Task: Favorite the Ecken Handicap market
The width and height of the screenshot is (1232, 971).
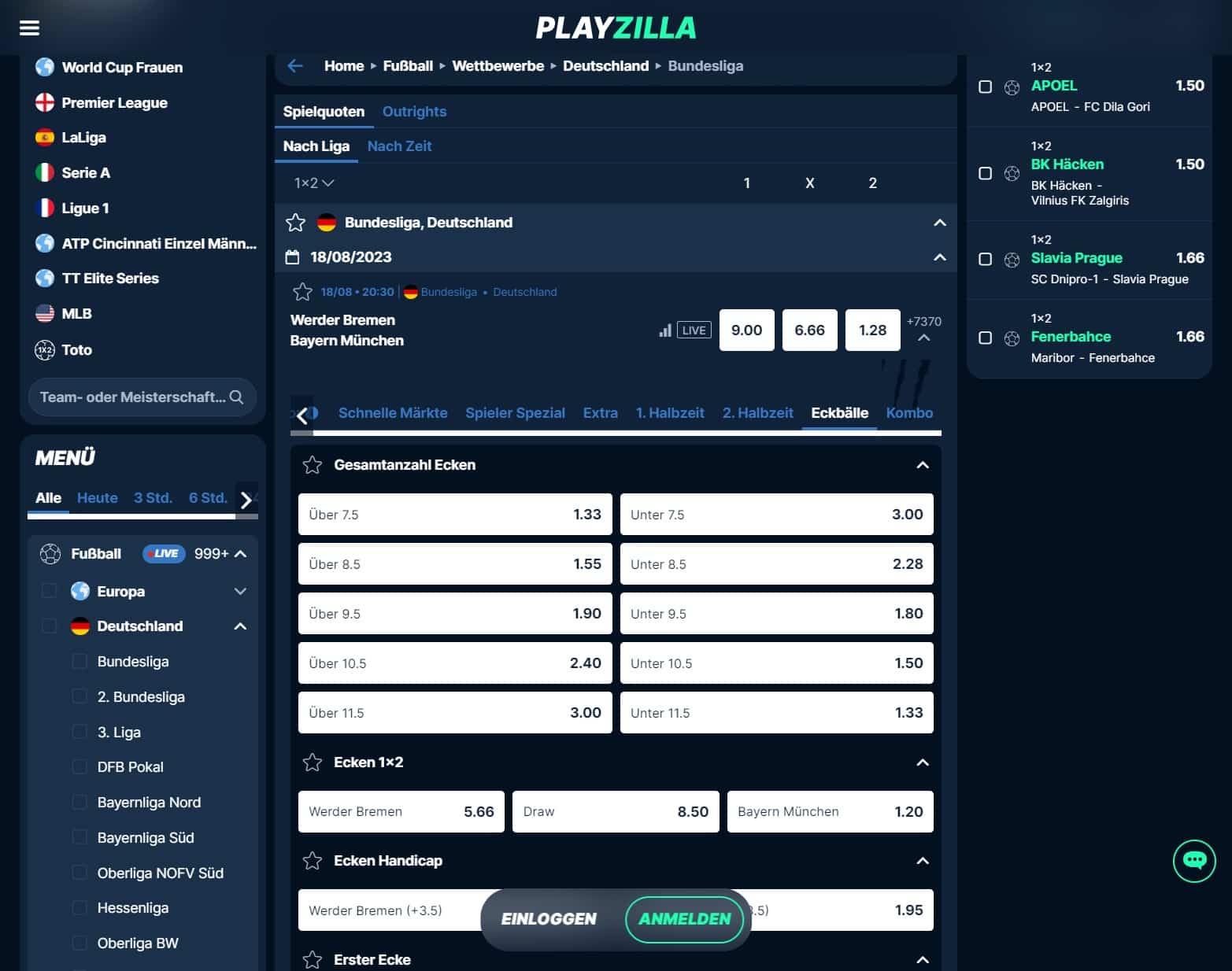Action: tap(313, 861)
